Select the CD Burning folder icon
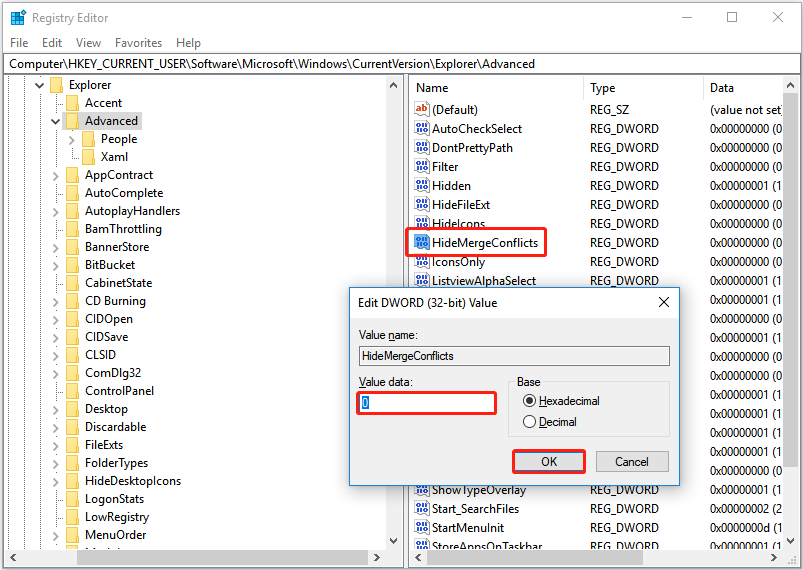 [72, 301]
